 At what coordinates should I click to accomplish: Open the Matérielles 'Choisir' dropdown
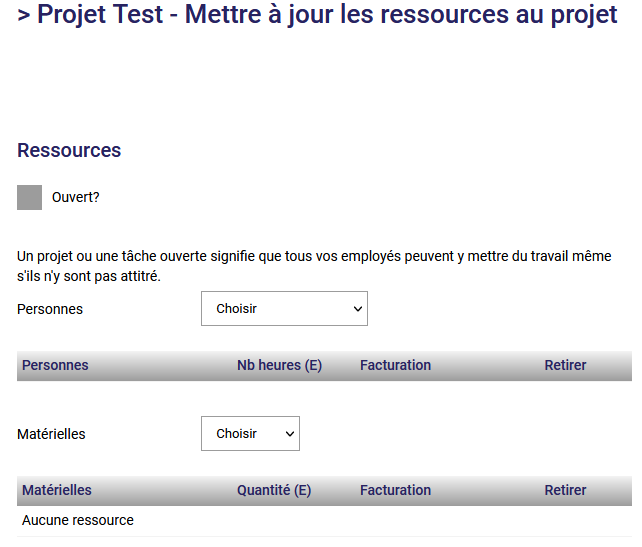pos(250,434)
